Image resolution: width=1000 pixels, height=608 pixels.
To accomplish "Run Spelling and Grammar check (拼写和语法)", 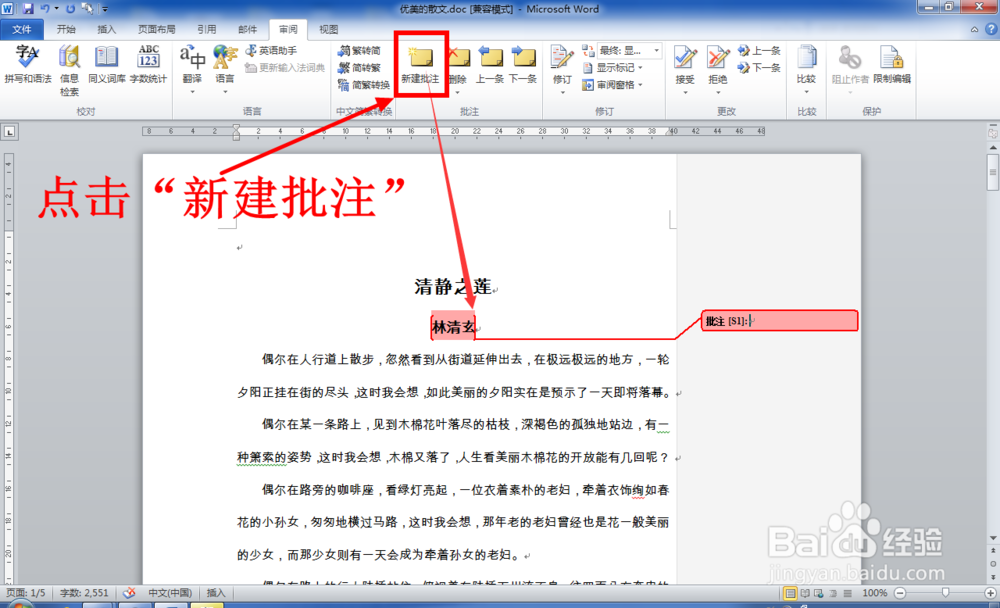I will [x=27, y=62].
